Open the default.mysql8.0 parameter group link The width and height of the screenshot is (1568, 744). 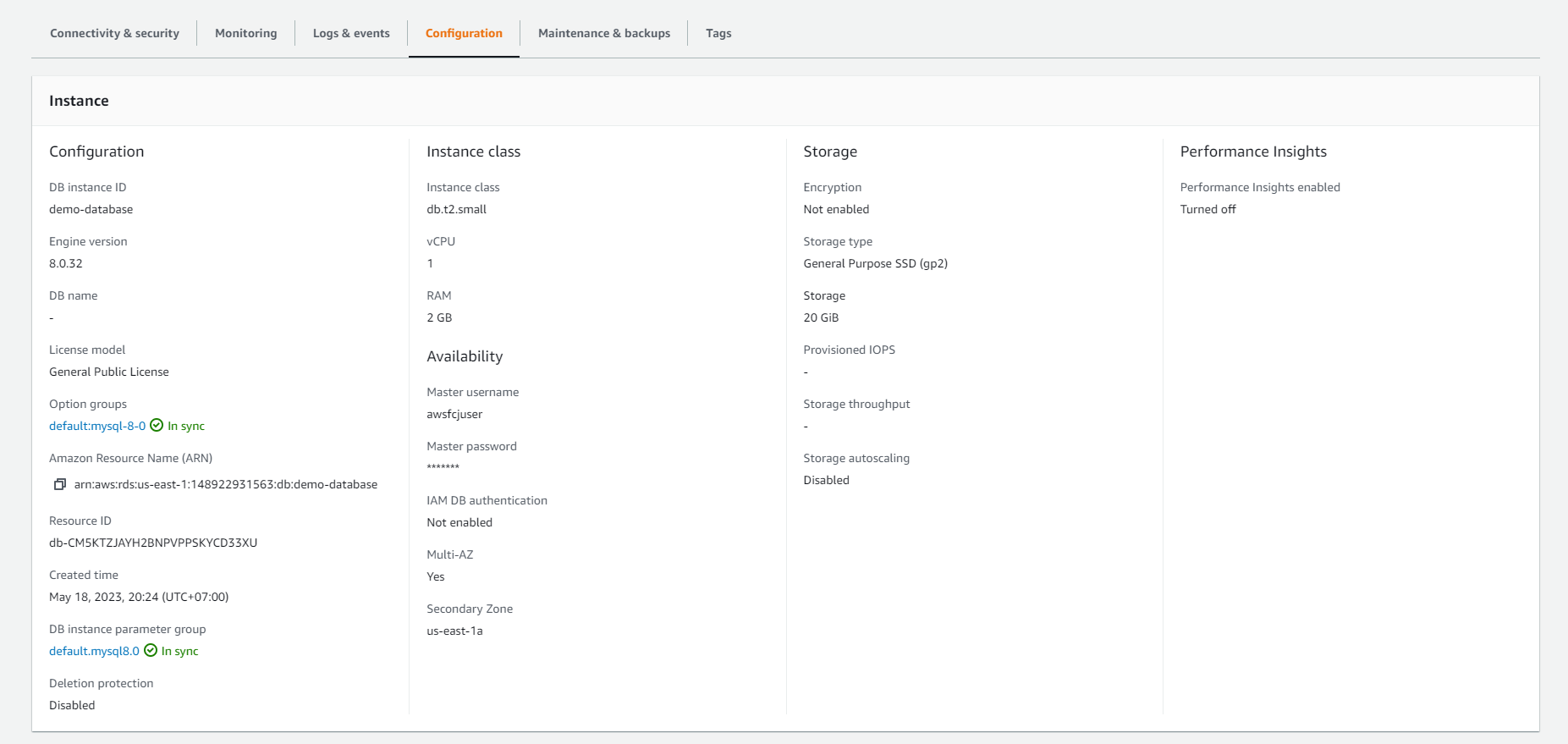pos(94,651)
